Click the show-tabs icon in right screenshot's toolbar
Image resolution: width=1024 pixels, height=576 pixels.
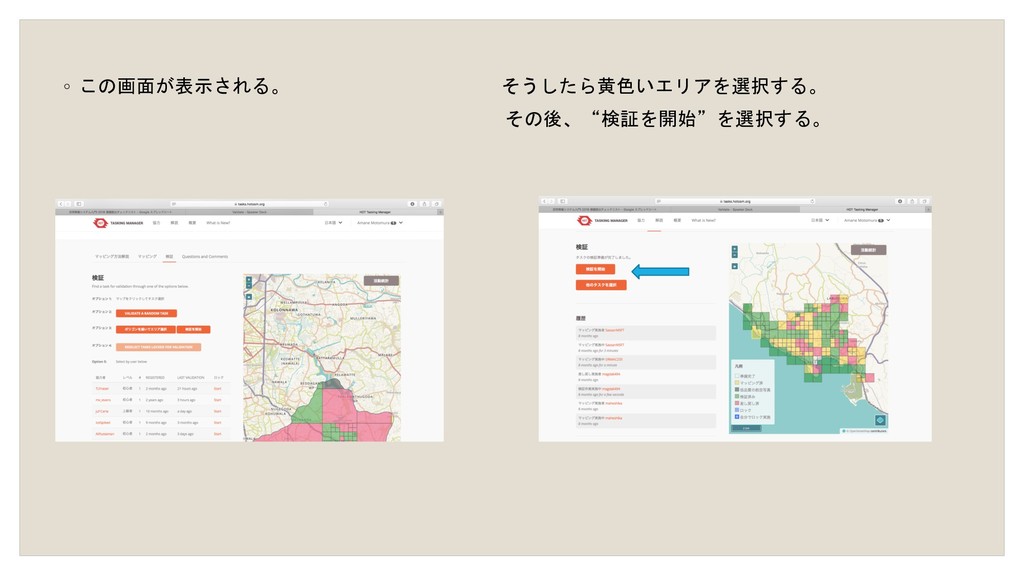924,201
